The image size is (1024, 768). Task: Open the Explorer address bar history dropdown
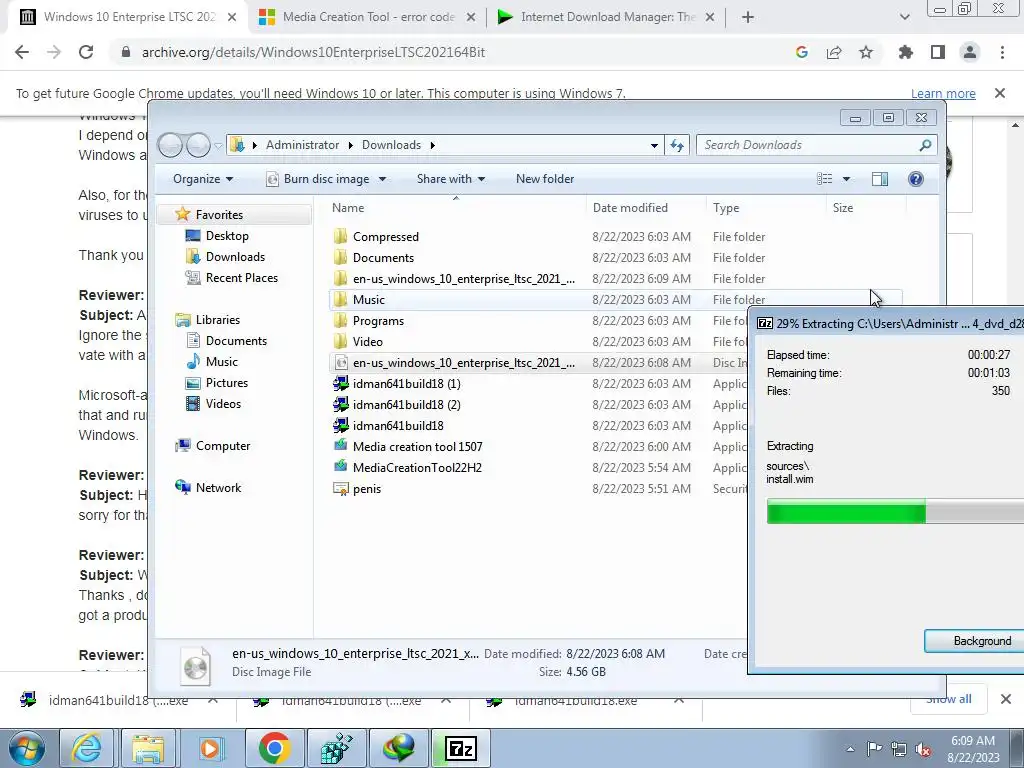point(654,145)
